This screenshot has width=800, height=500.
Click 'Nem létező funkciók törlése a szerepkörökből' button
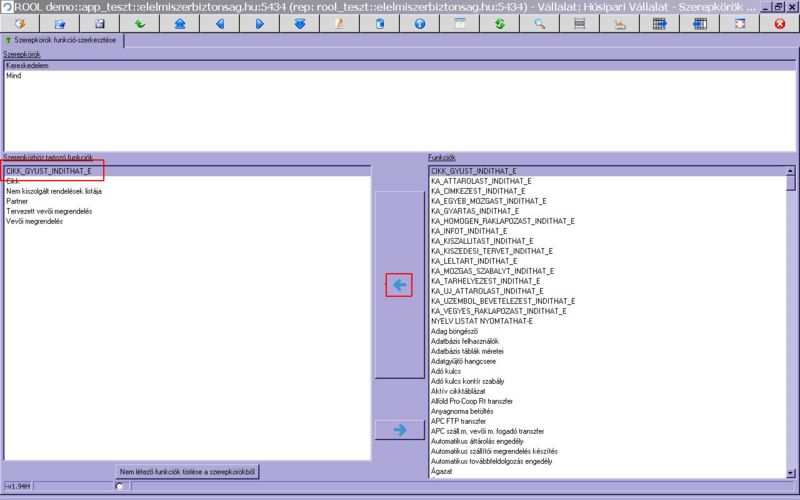(x=188, y=471)
